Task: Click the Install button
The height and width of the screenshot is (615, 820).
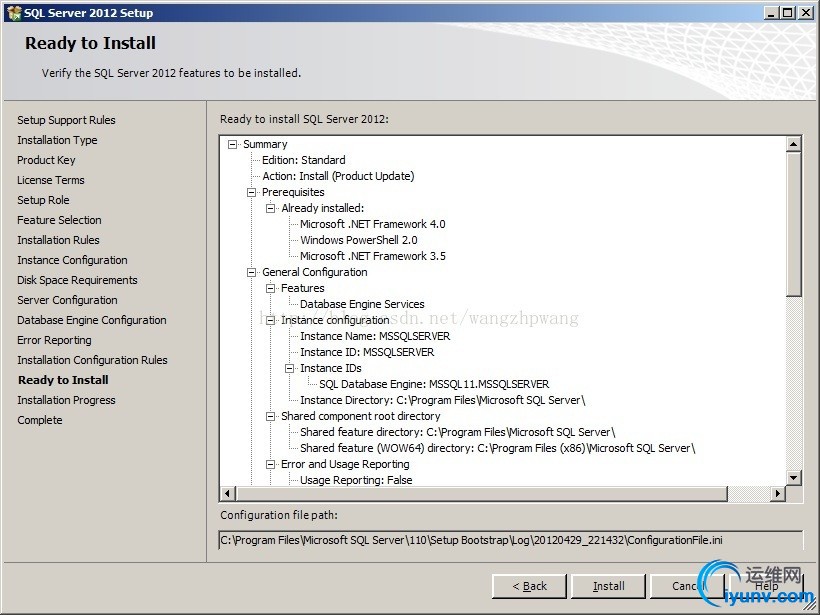Action: [x=608, y=586]
